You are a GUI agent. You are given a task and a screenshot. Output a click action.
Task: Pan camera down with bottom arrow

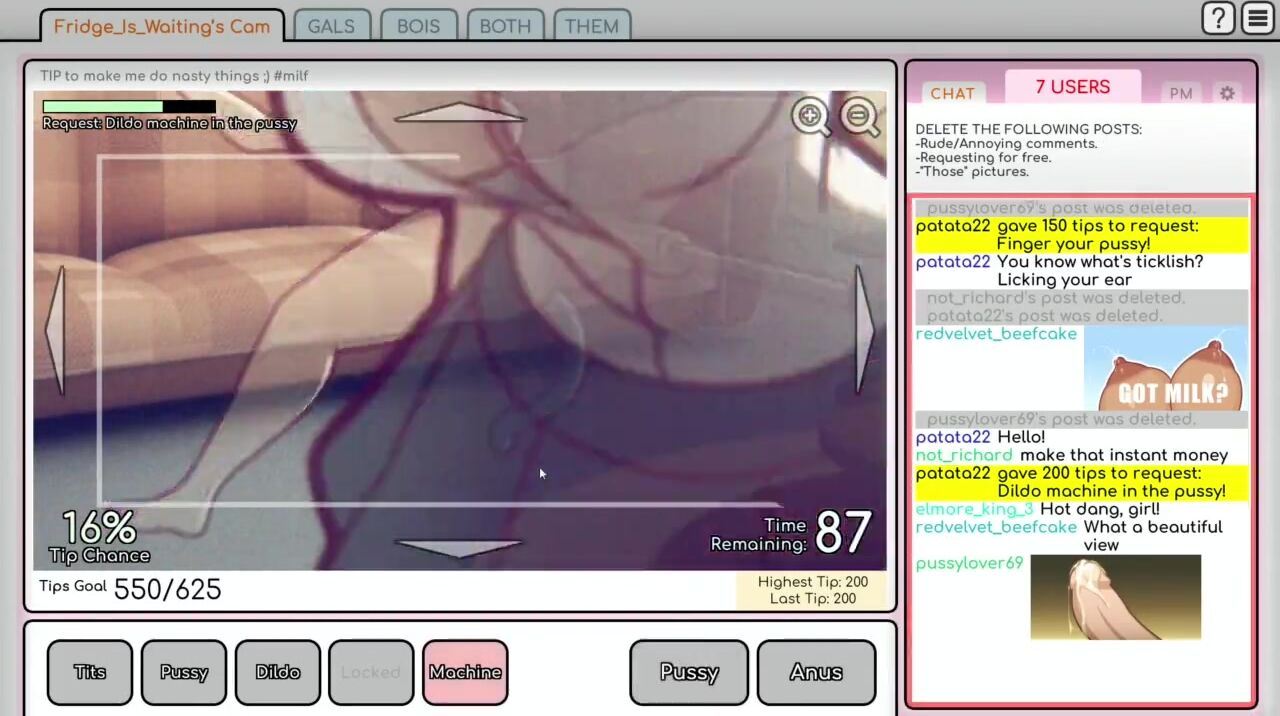pyautogui.click(x=459, y=547)
